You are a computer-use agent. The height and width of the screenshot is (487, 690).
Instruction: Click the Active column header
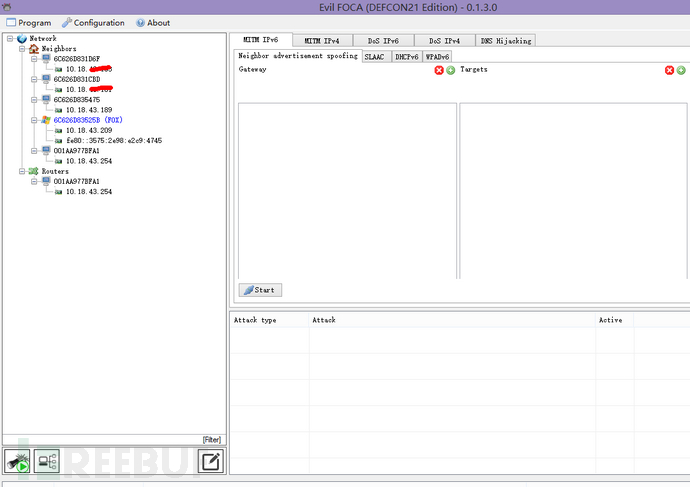pos(614,320)
